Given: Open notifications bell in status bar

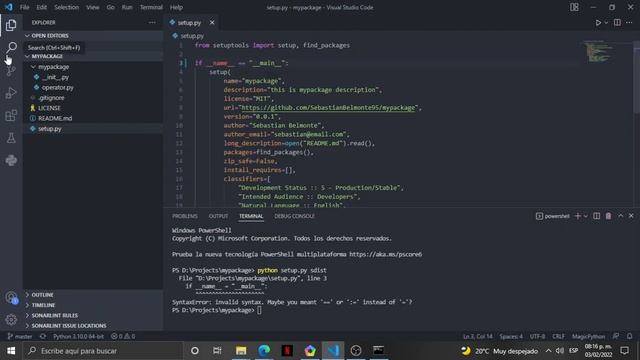Looking at the screenshot, I should tap(629, 336).
